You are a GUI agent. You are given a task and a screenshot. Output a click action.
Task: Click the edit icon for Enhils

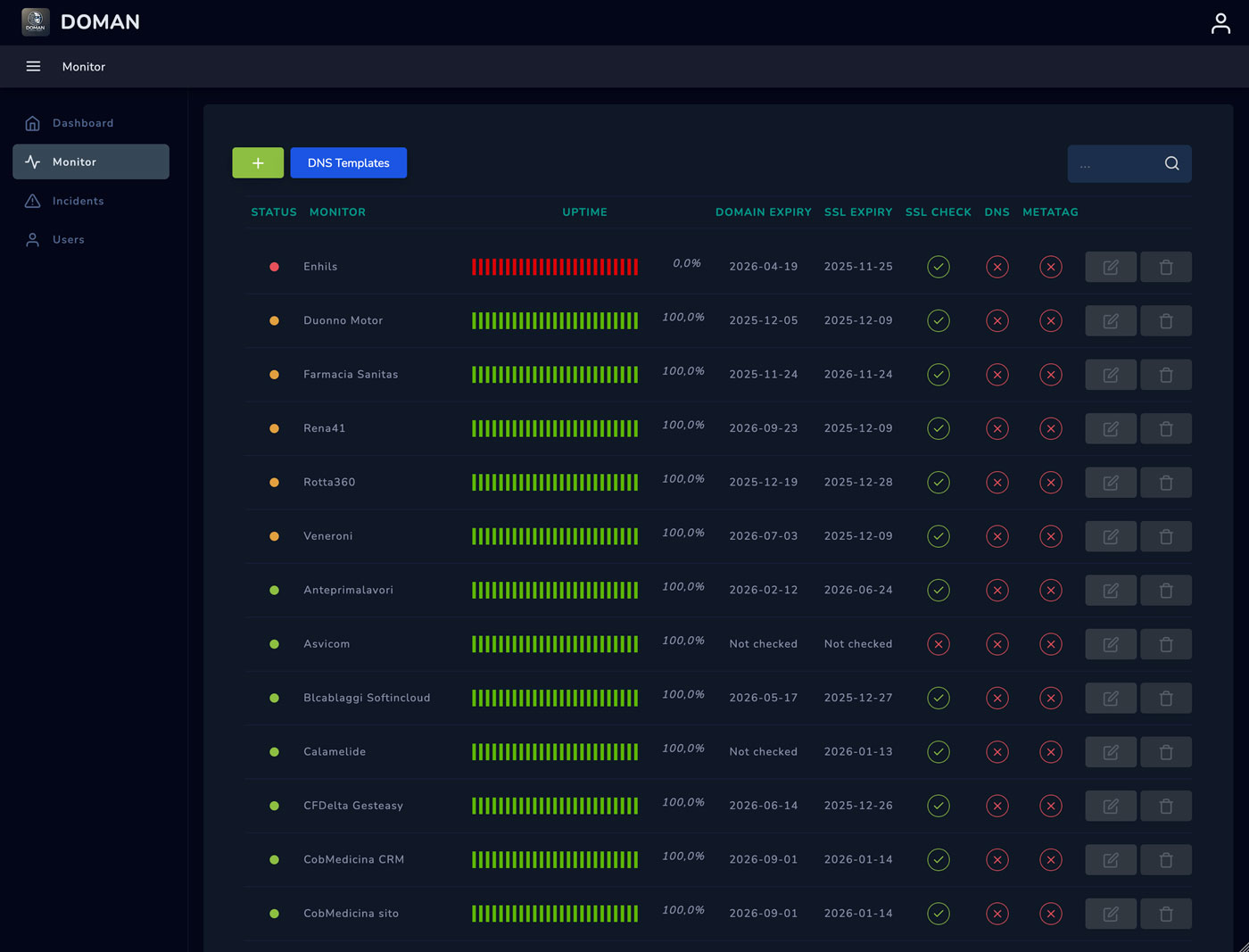tap(1110, 267)
